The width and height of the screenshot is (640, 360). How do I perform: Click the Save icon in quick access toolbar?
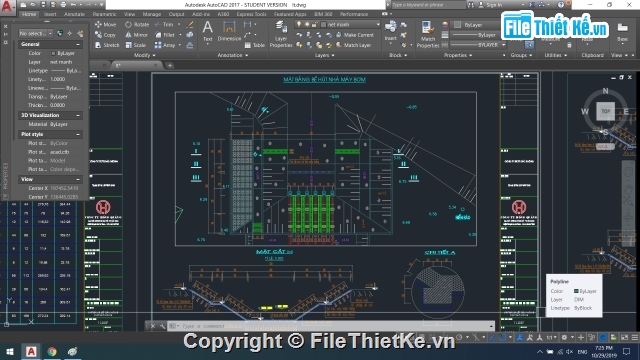(x=44, y=5)
